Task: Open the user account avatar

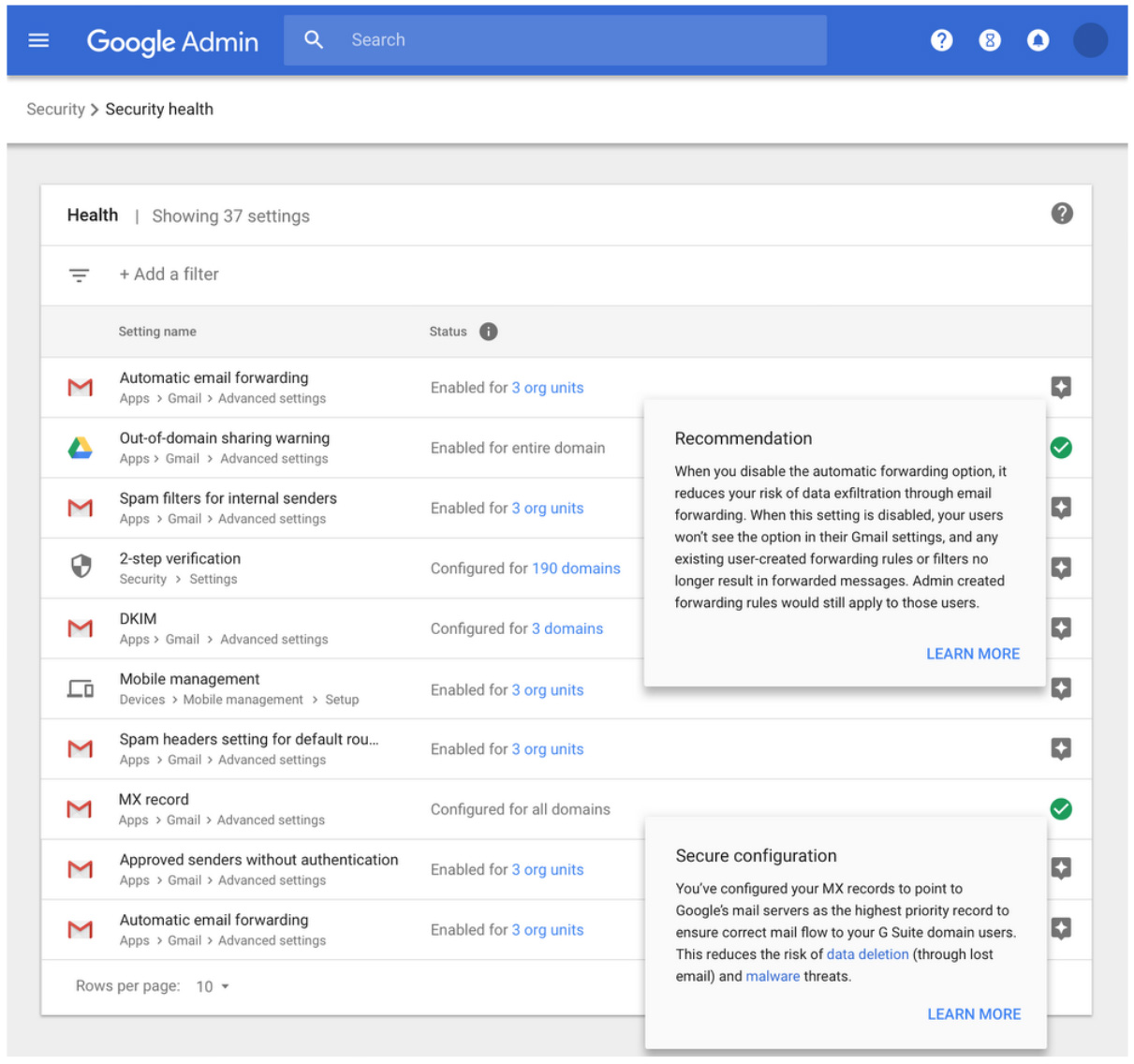Action: pyautogui.click(x=1090, y=40)
